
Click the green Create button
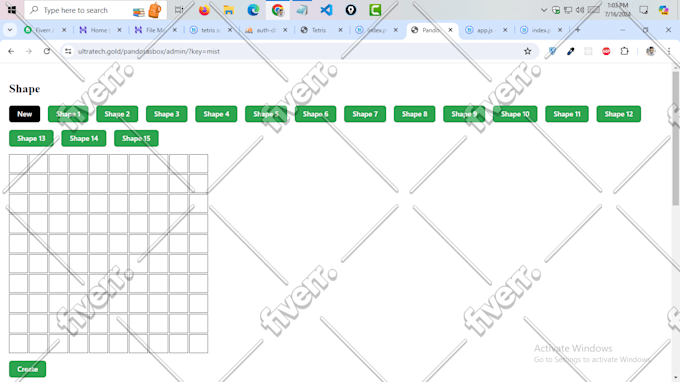click(x=27, y=369)
